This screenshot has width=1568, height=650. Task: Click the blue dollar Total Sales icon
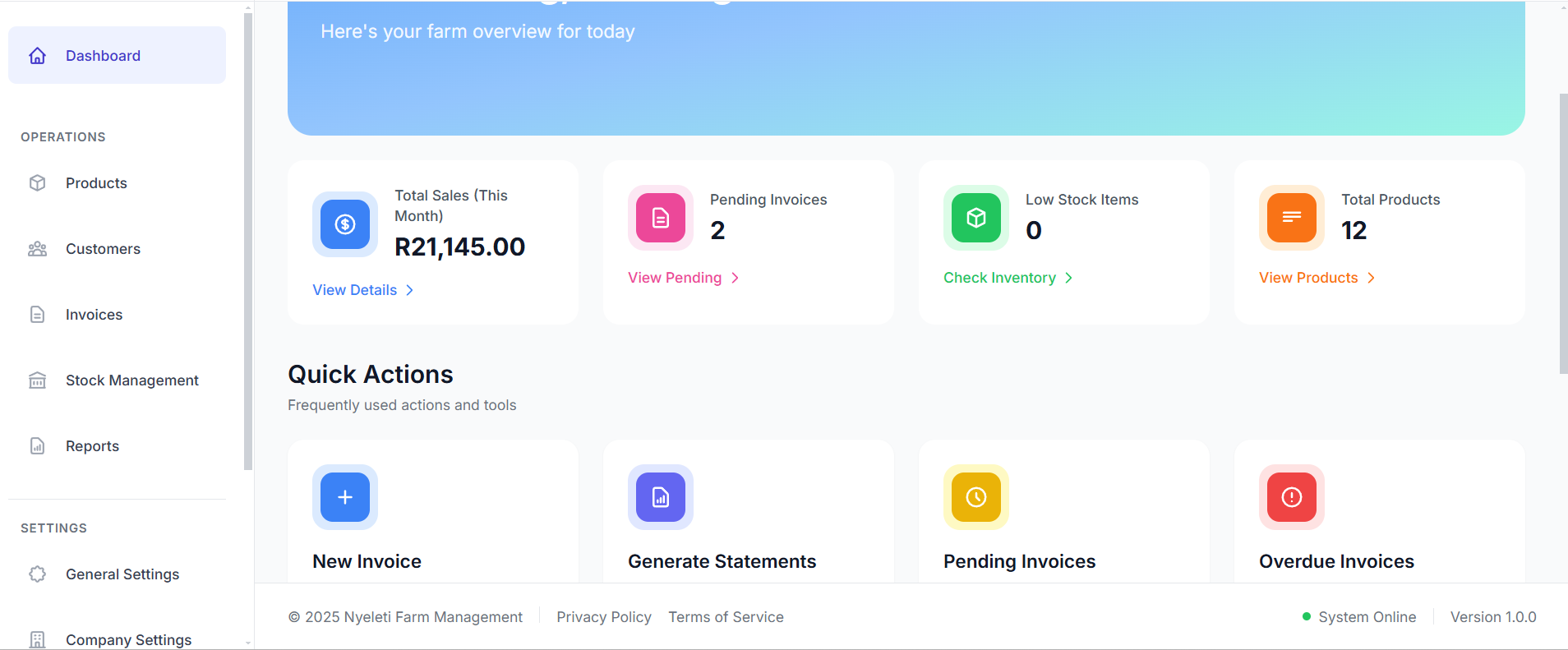(x=345, y=224)
